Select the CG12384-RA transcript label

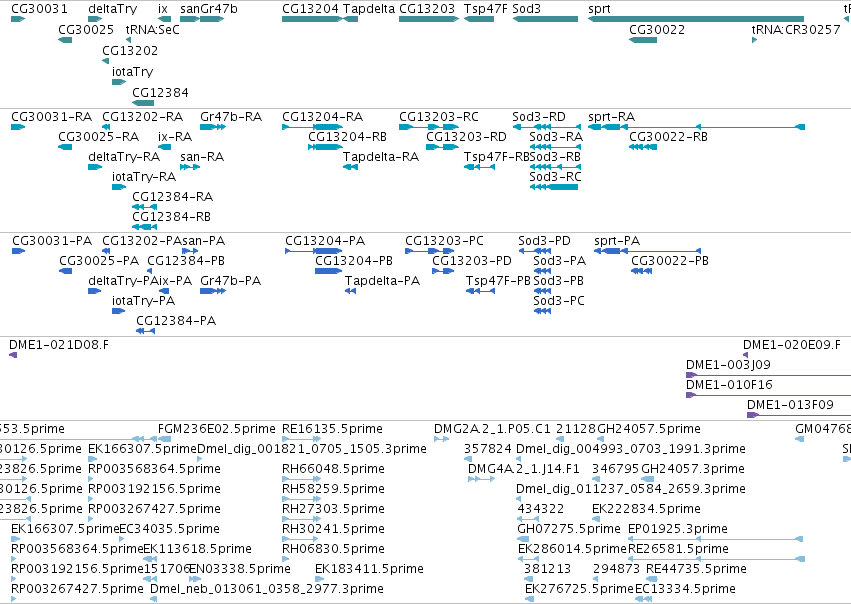[x=173, y=196]
